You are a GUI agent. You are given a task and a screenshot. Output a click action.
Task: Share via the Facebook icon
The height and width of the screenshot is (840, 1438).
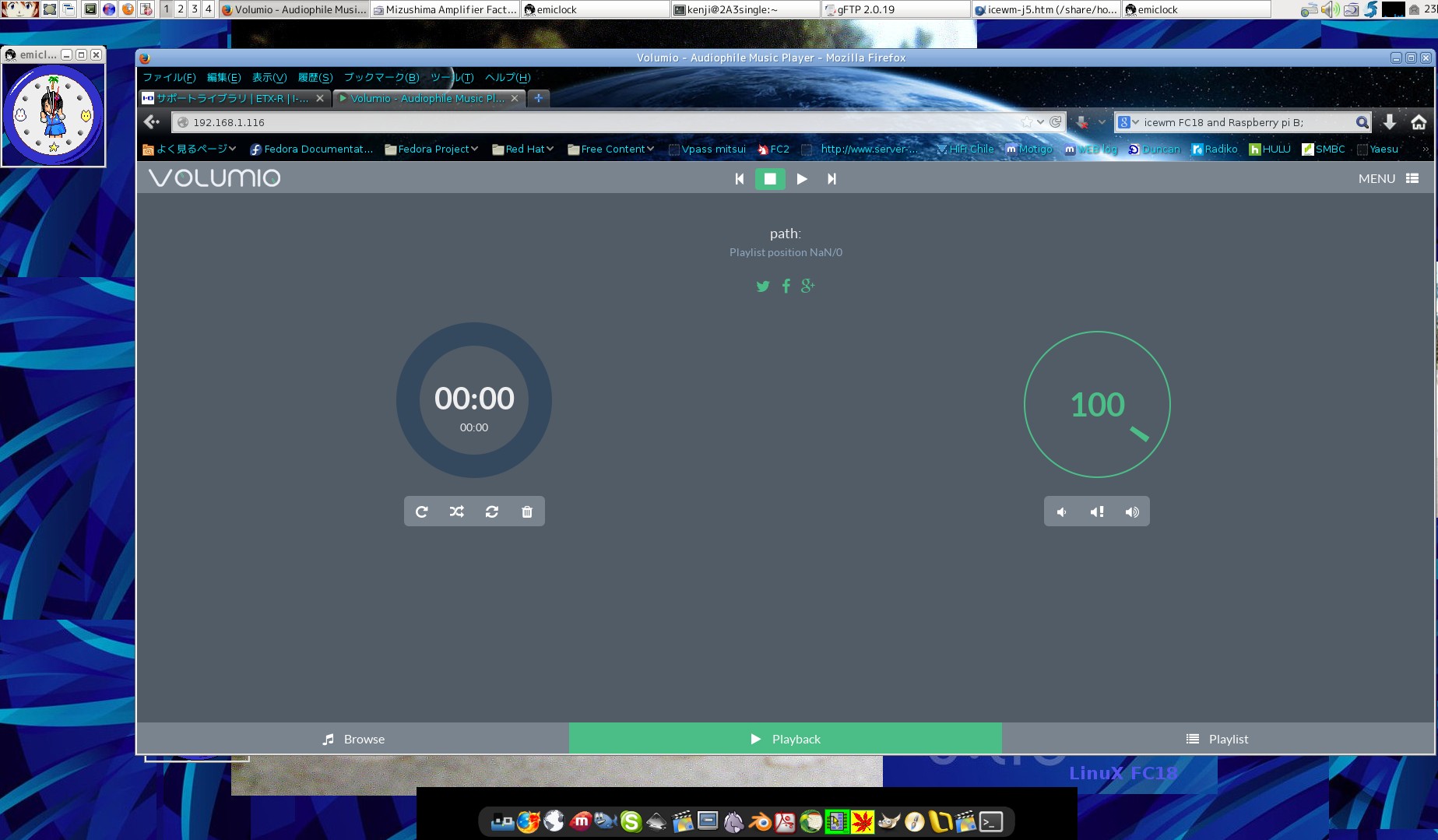tap(786, 286)
